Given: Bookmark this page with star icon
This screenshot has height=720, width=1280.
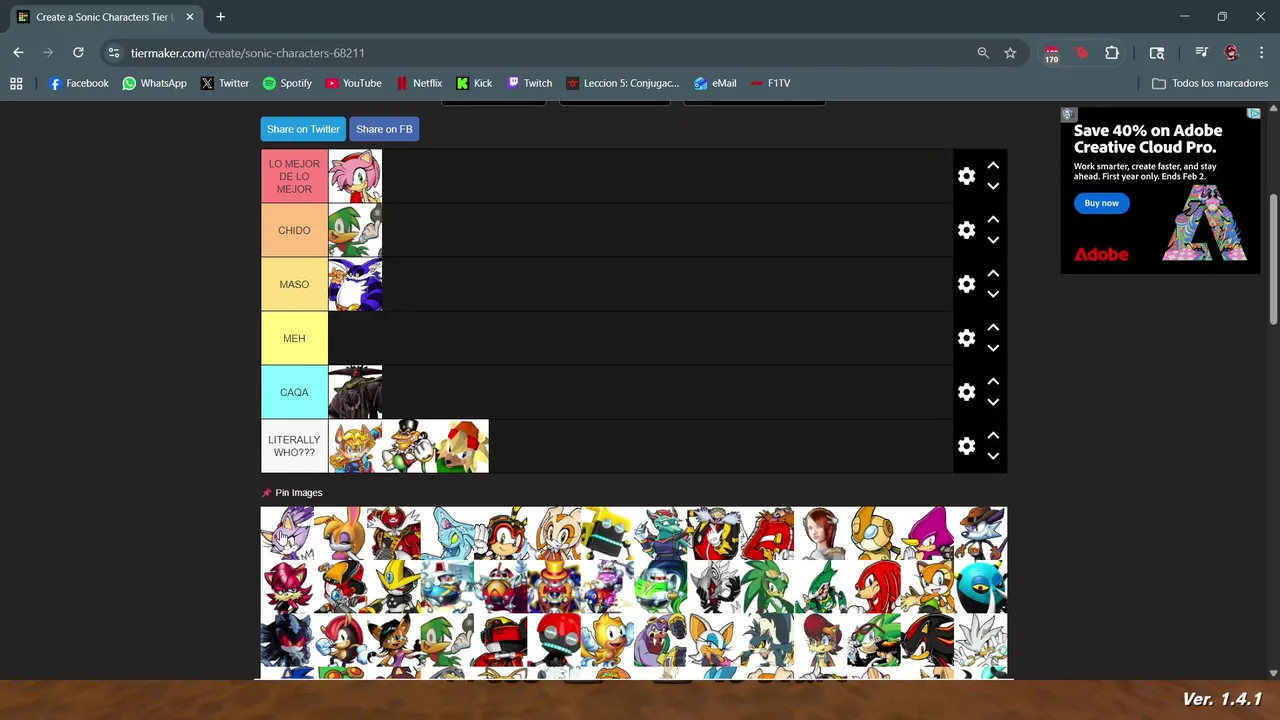Looking at the screenshot, I should [1010, 53].
